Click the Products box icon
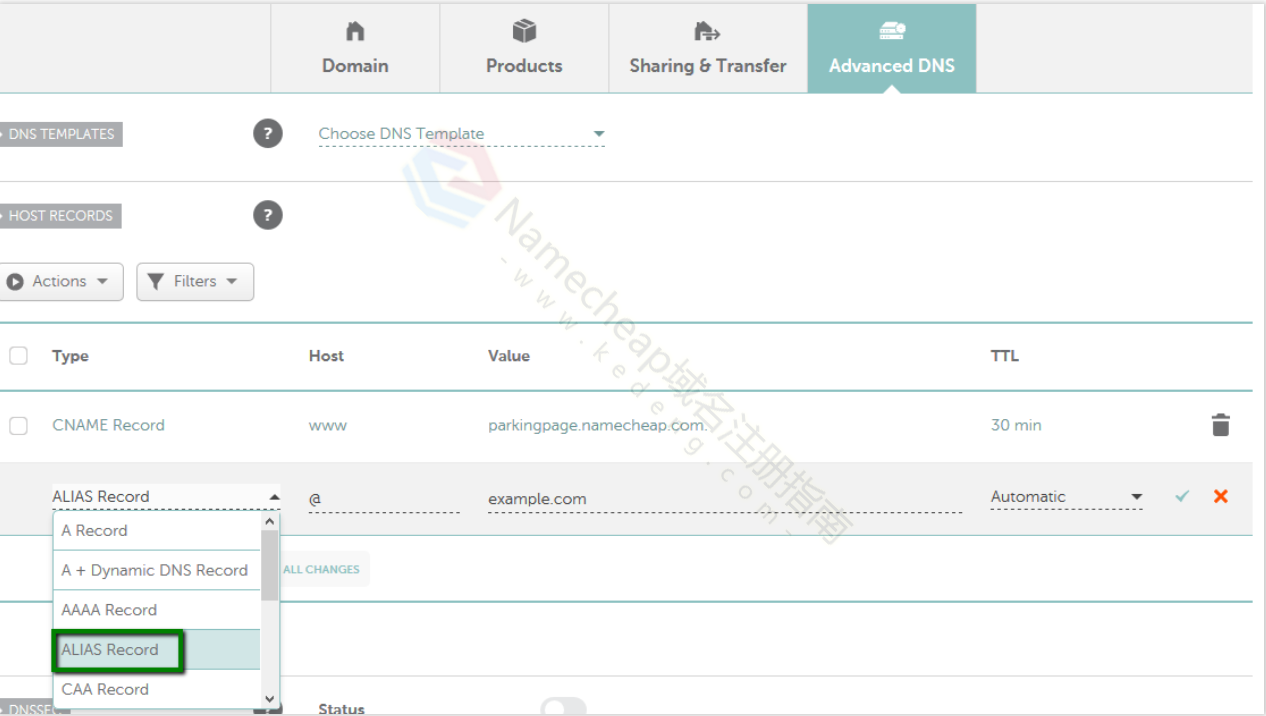The height and width of the screenshot is (716, 1266). pos(524,32)
